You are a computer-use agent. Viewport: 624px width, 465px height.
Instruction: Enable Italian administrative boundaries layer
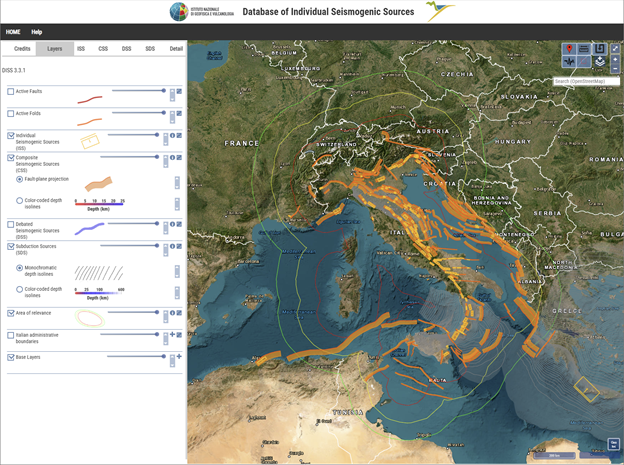click(x=11, y=335)
